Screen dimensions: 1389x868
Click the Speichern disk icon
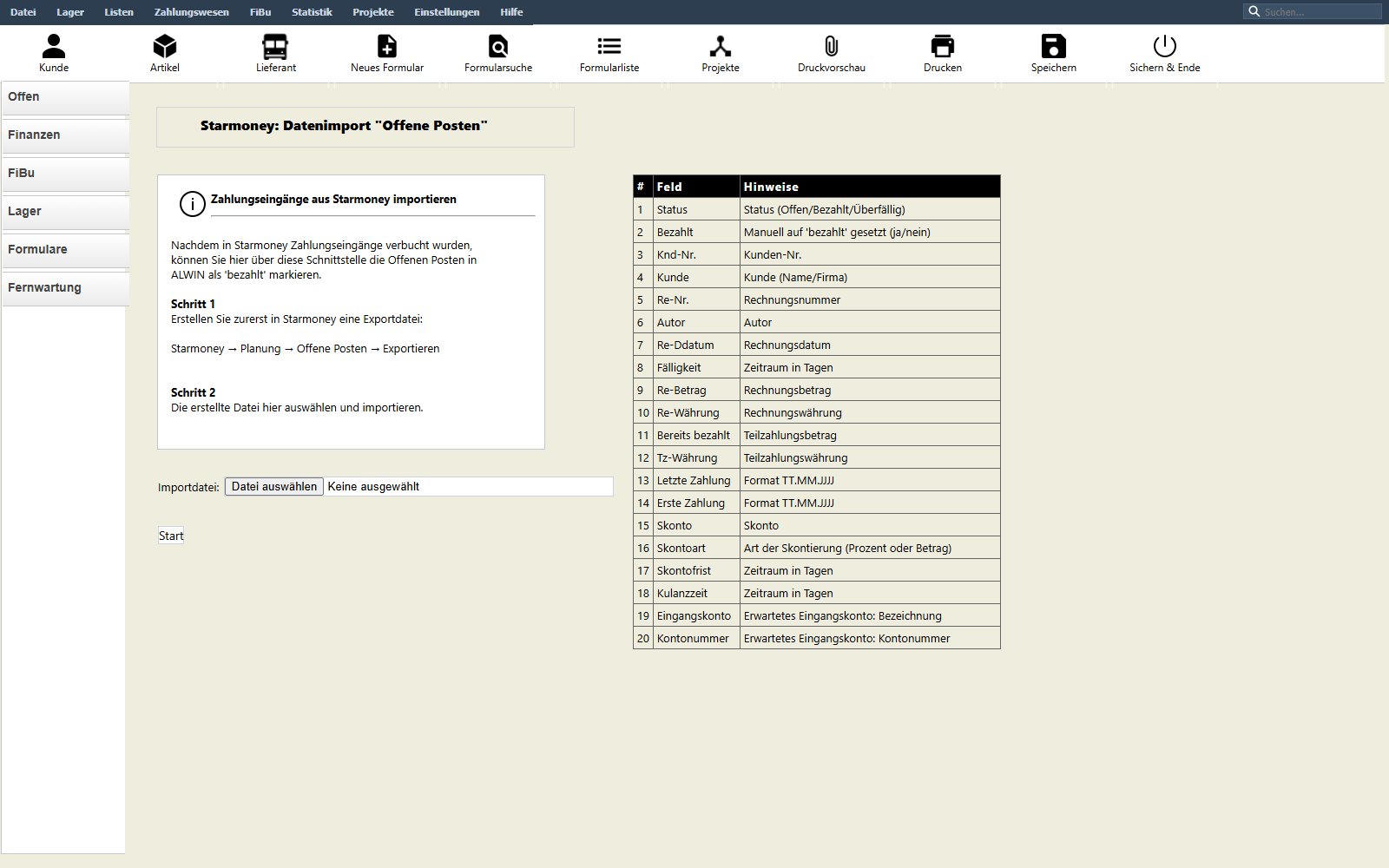coord(1054,46)
